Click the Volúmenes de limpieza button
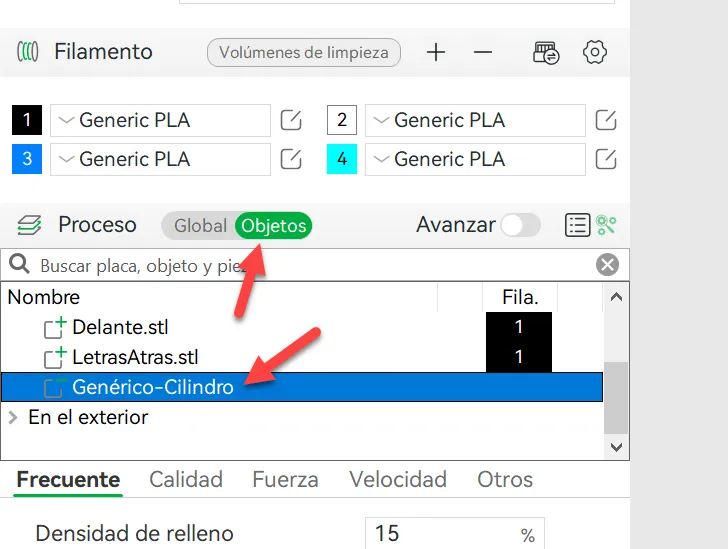The height and width of the screenshot is (549, 728). tap(304, 52)
